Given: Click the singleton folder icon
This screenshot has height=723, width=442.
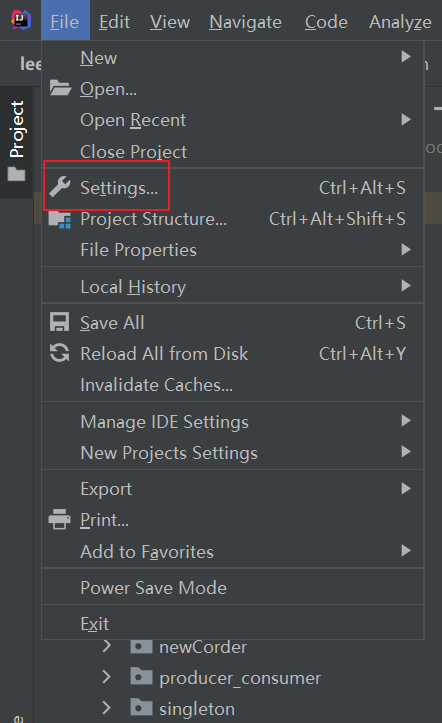Looking at the screenshot, I should 141,707.
